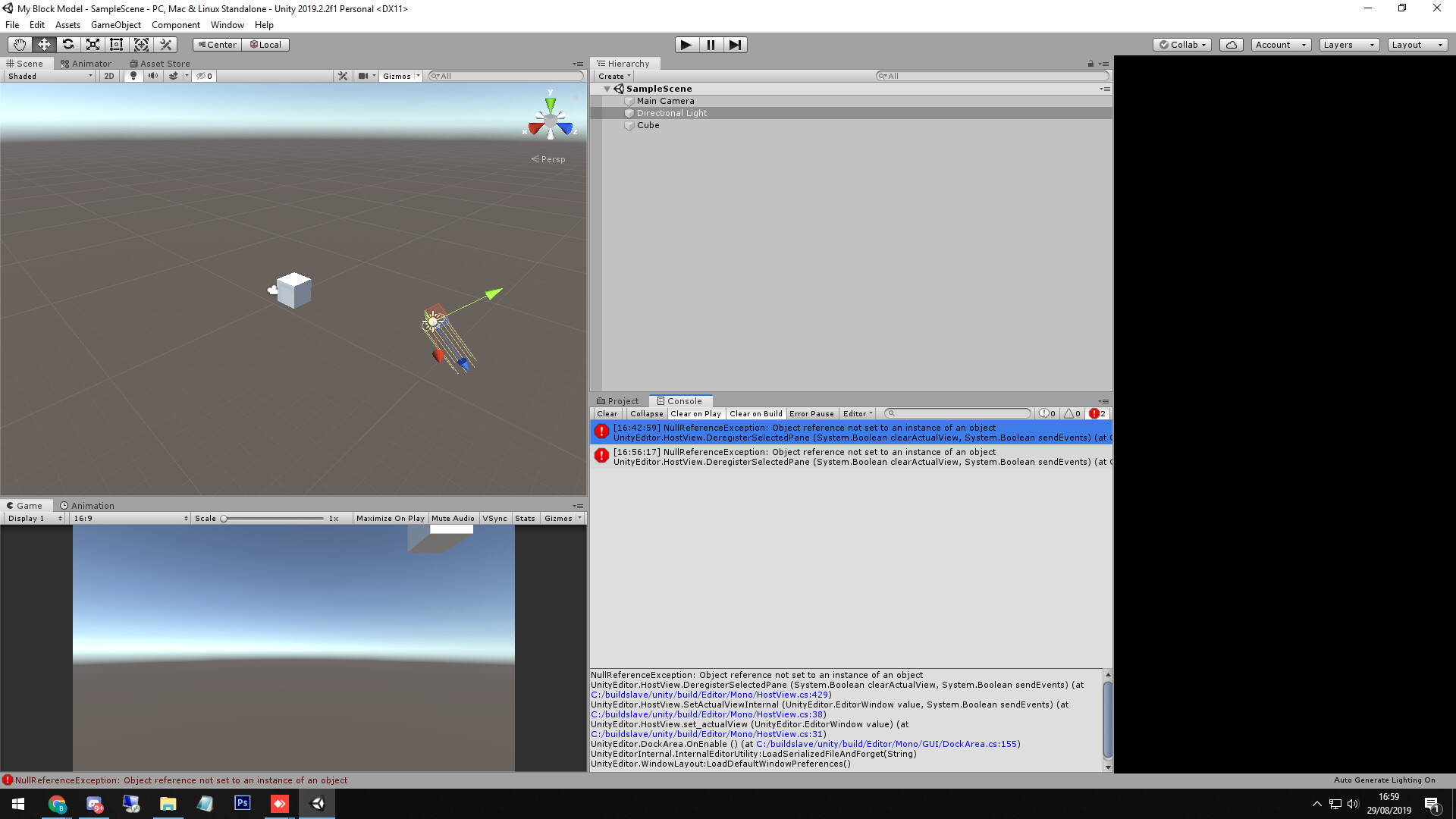The width and height of the screenshot is (1456, 819).
Task: Toggle 2D scene view mode
Action: (108, 75)
